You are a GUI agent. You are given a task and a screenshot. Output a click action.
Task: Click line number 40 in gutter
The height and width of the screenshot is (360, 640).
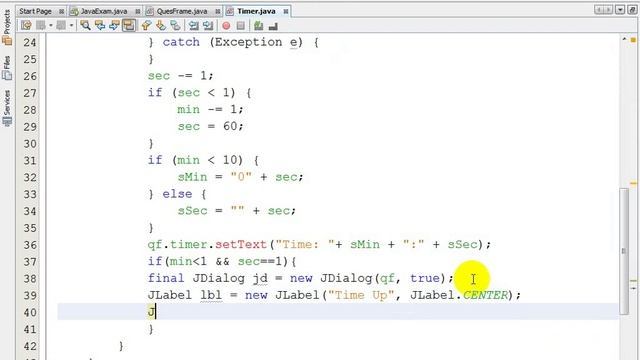coord(29,313)
